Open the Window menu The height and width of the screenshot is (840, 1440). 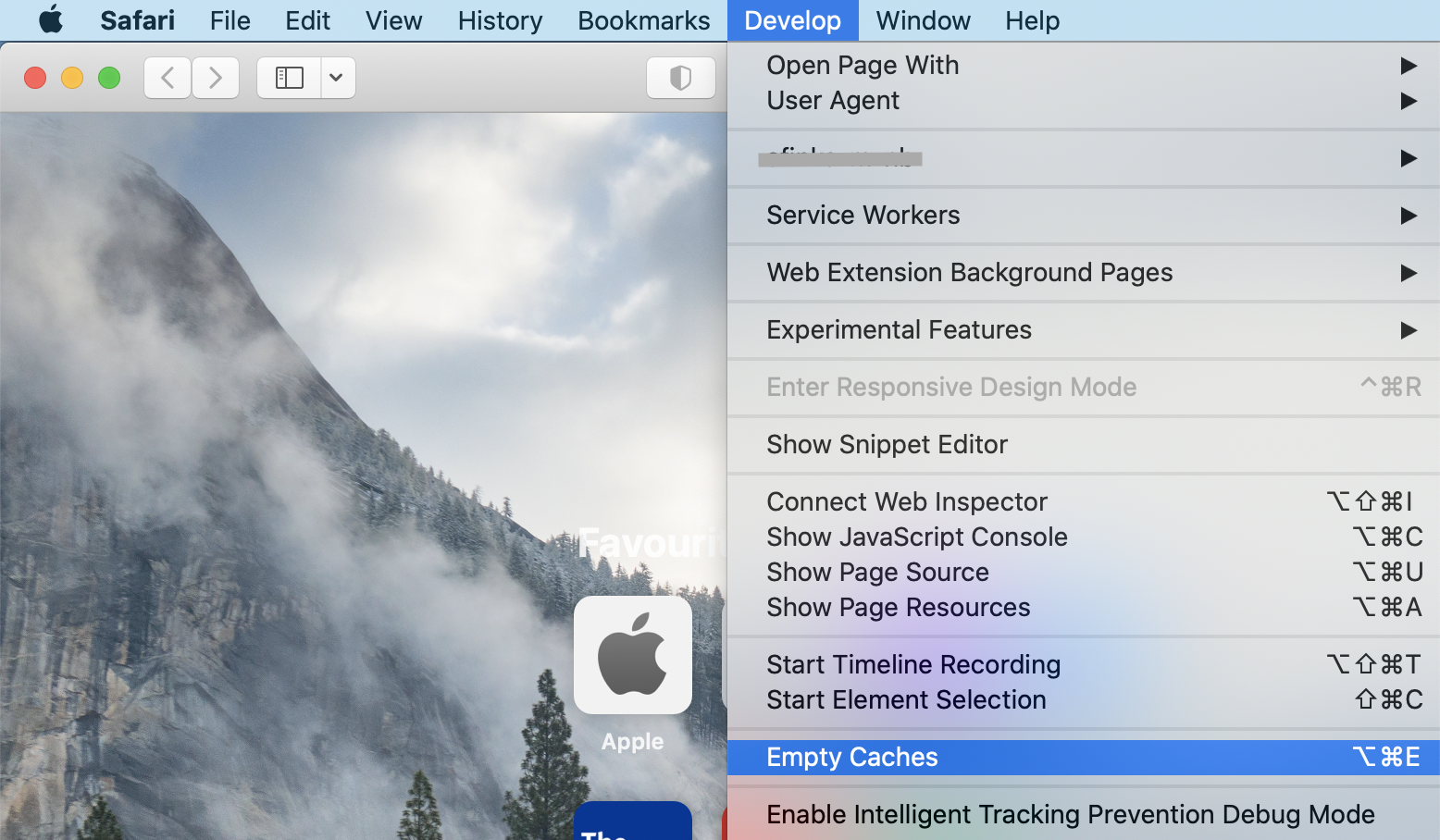(923, 20)
